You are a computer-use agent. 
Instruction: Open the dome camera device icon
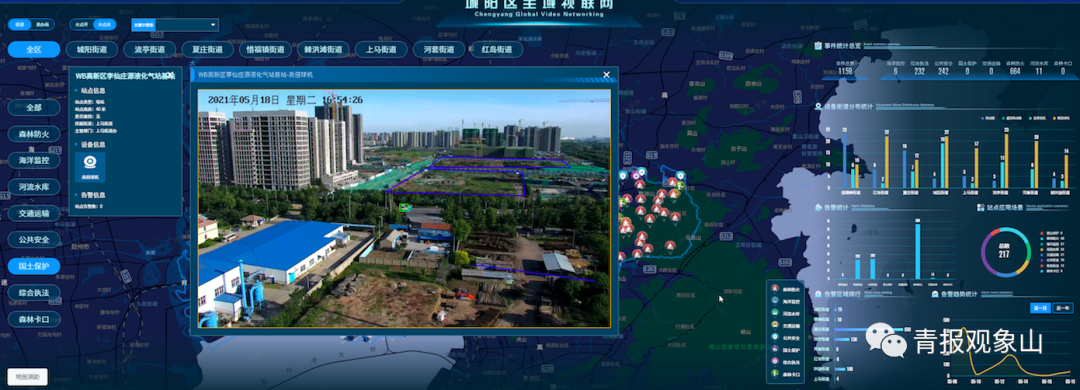pos(90,166)
